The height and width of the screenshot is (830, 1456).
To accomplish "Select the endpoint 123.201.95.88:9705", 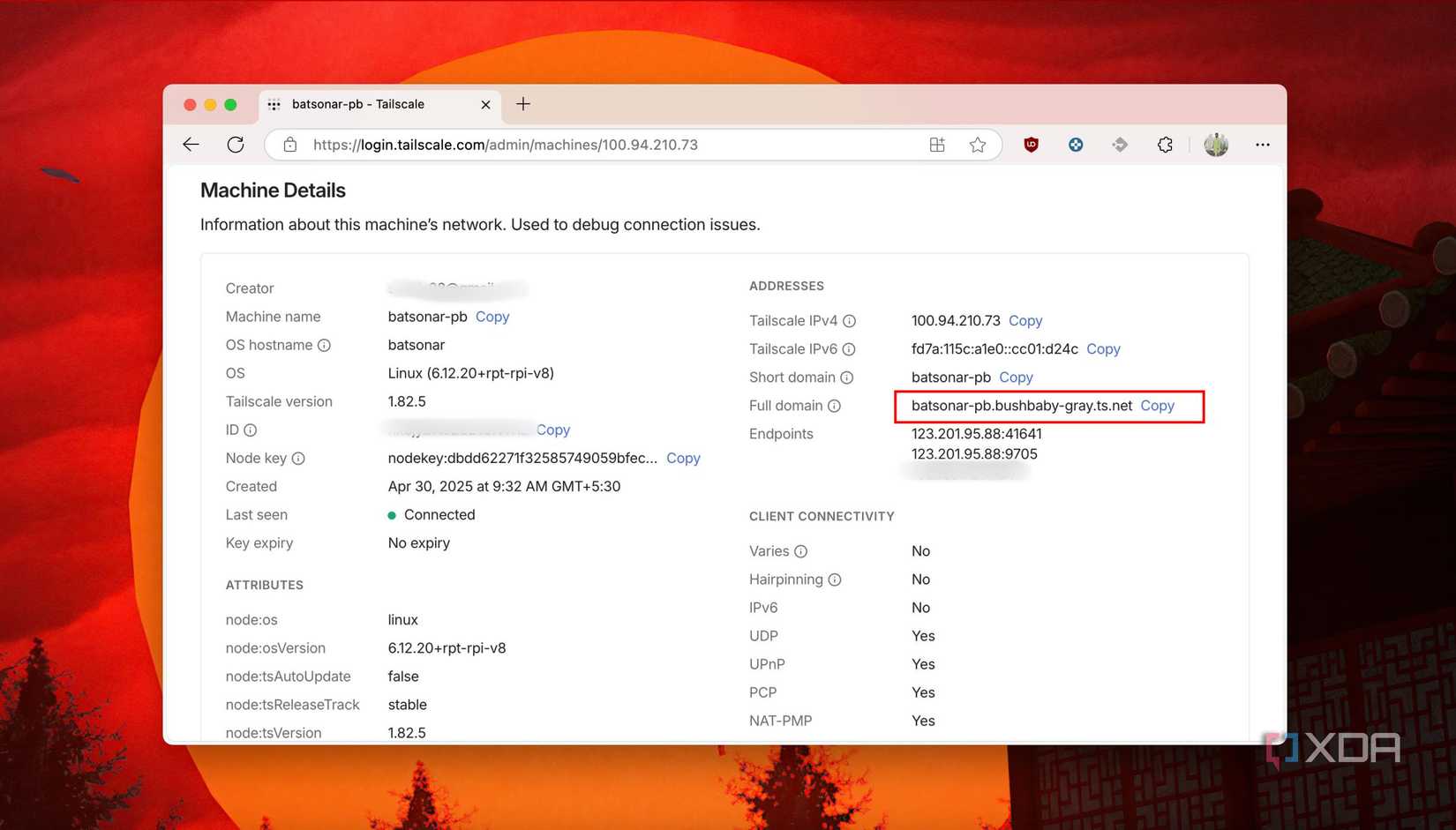I will tap(974, 454).
